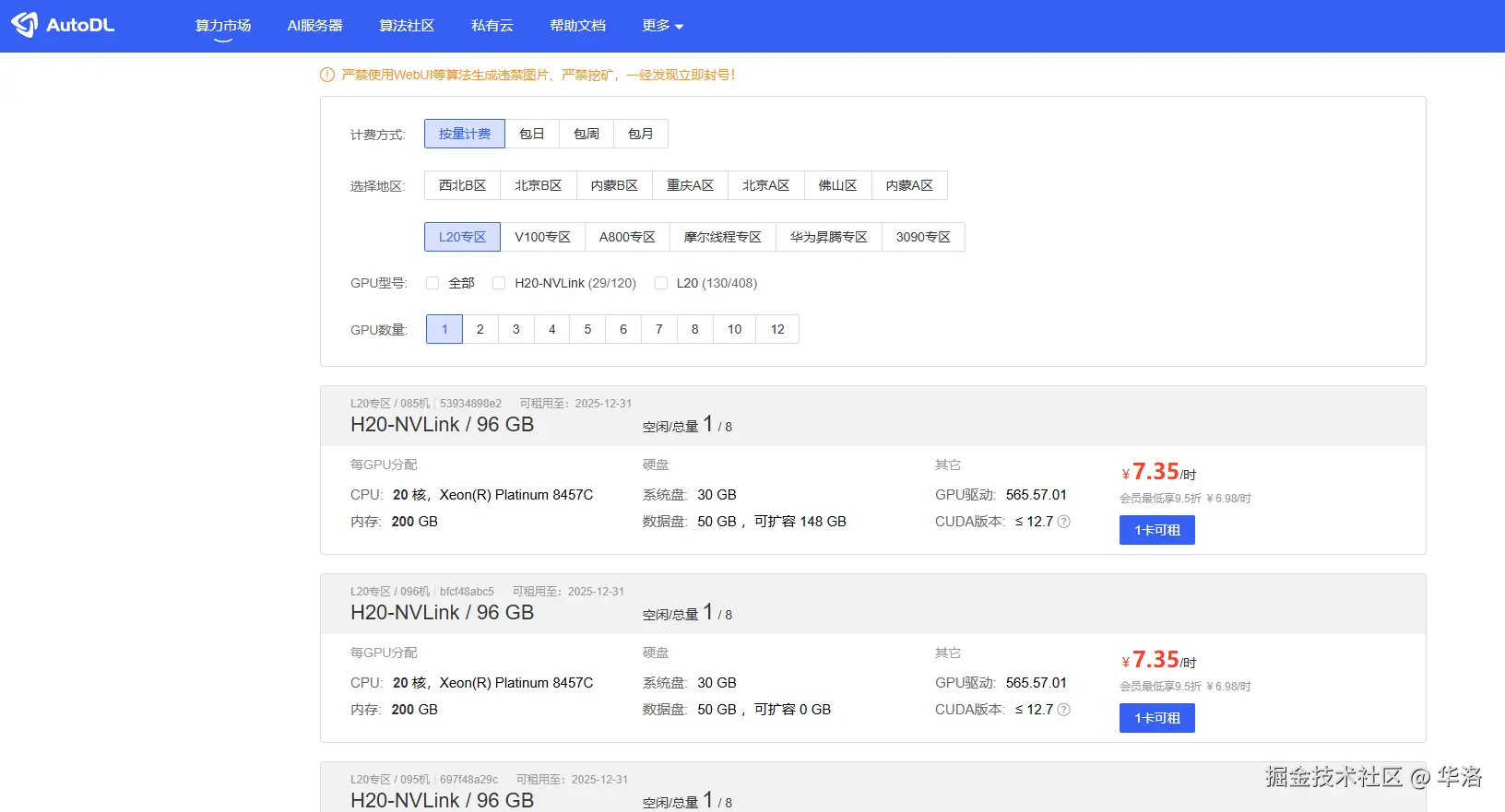The height and width of the screenshot is (812, 1505).
Task: Set GPU count to 7
Action: click(x=659, y=329)
